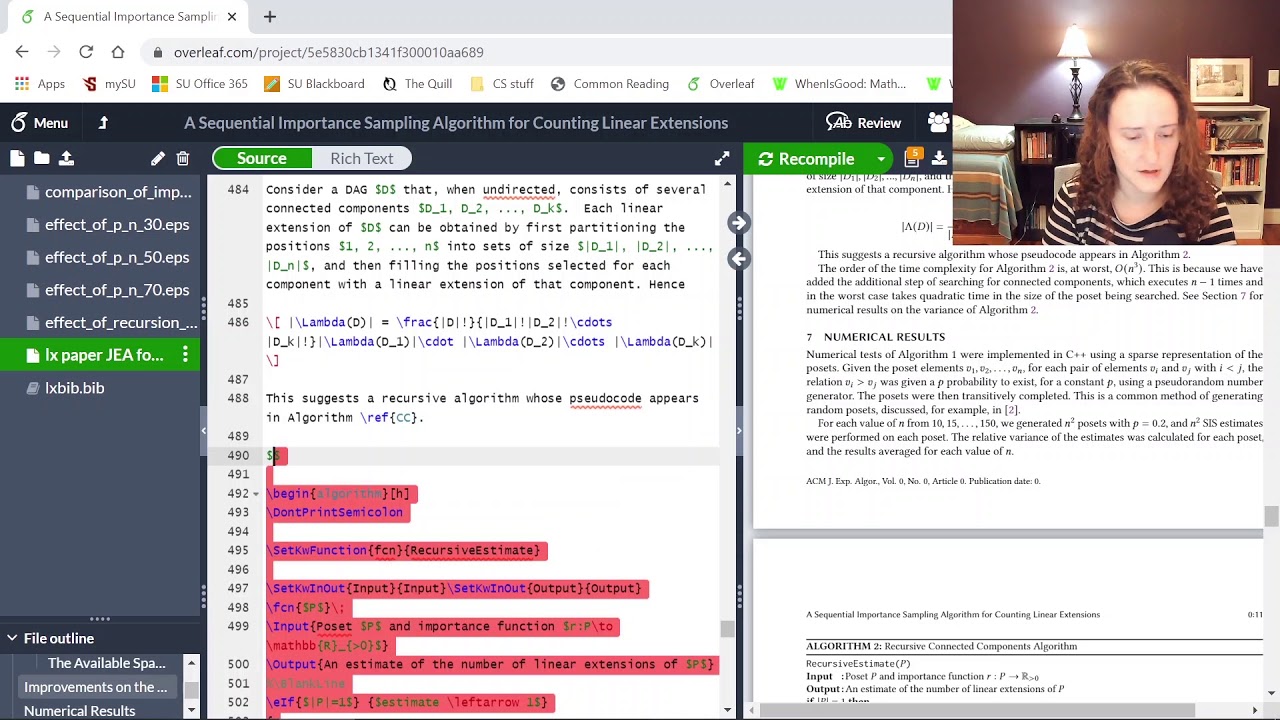1280x720 pixels.
Task: Download the PDF icon
Action: pyautogui.click(x=939, y=158)
